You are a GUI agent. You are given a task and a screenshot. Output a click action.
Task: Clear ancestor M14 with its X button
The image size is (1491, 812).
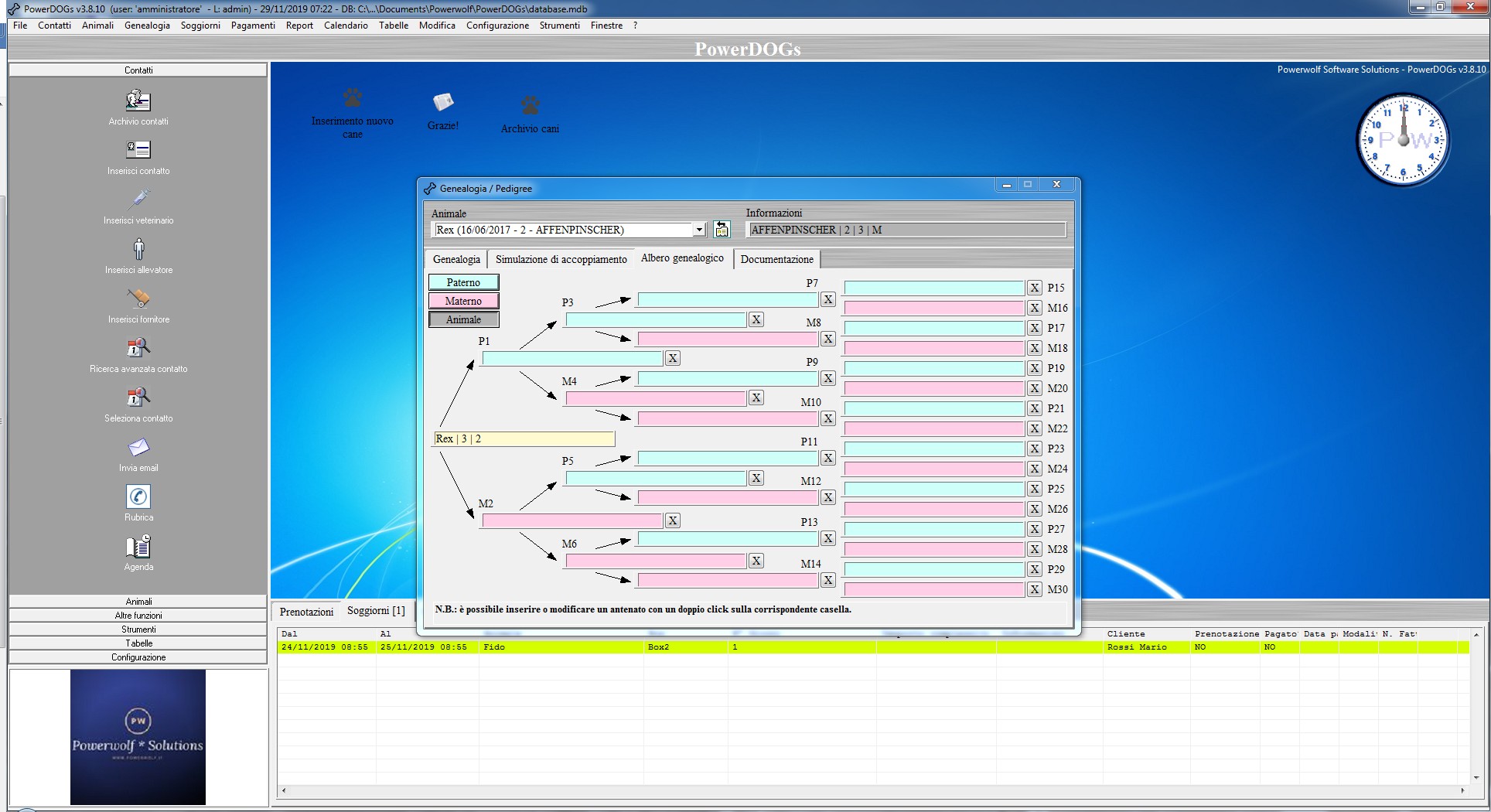click(x=828, y=580)
